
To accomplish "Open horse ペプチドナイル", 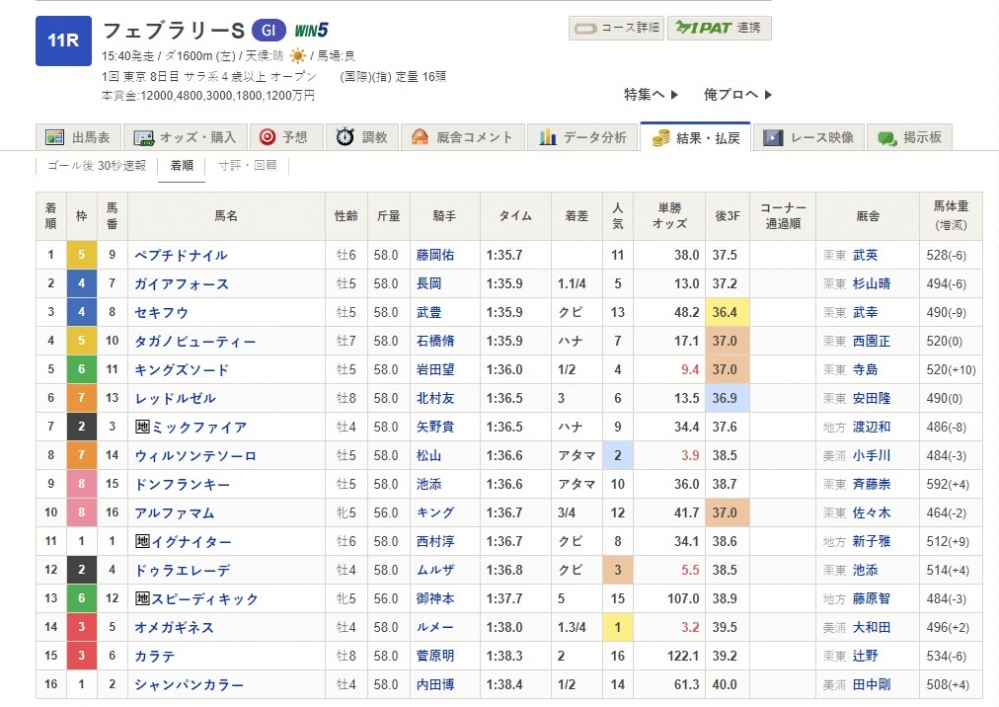I will pyautogui.click(x=181, y=255).
